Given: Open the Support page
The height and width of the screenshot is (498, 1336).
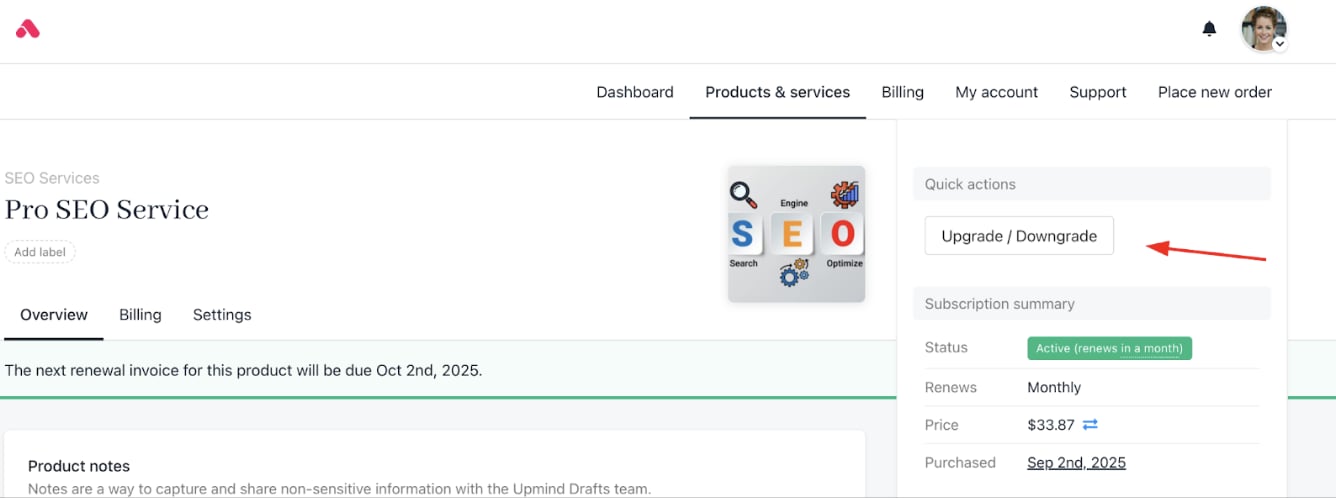Looking at the screenshot, I should point(1098,92).
